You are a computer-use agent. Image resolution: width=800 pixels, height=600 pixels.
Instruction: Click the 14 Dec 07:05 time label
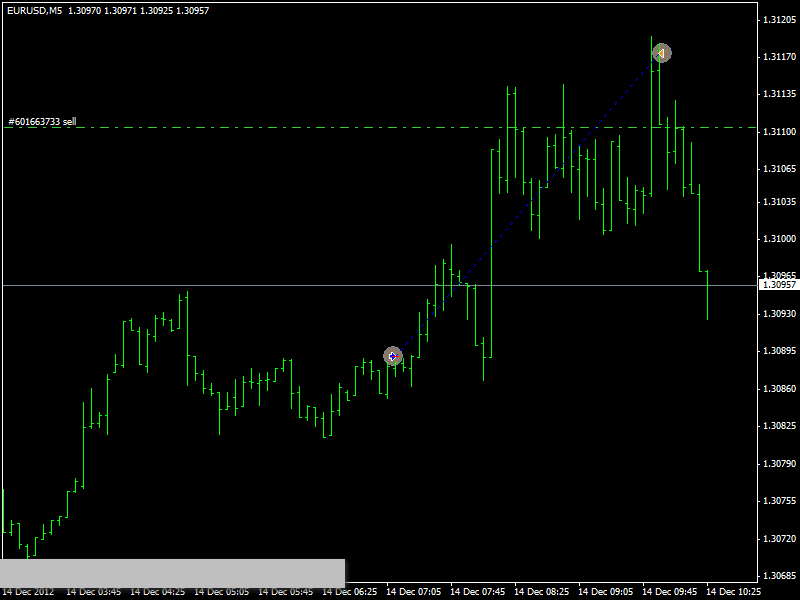click(413, 592)
